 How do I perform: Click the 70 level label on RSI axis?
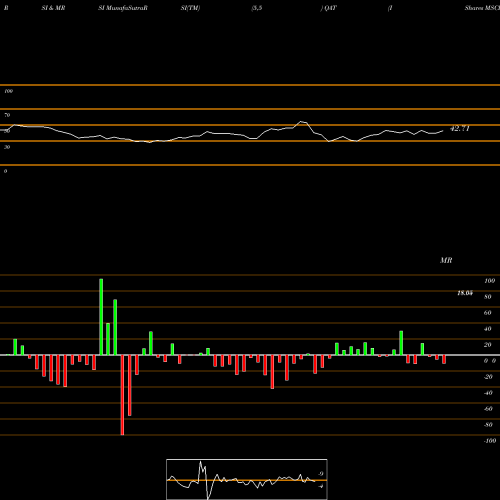coord(7,115)
